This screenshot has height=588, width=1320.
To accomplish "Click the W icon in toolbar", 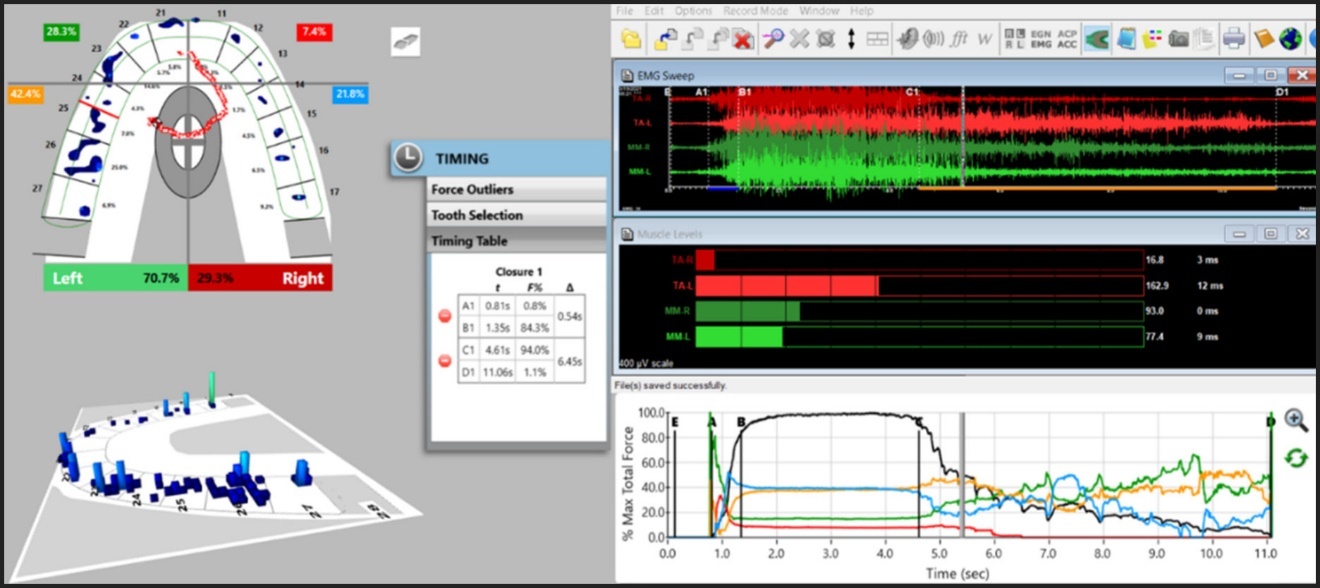I will click(x=985, y=39).
